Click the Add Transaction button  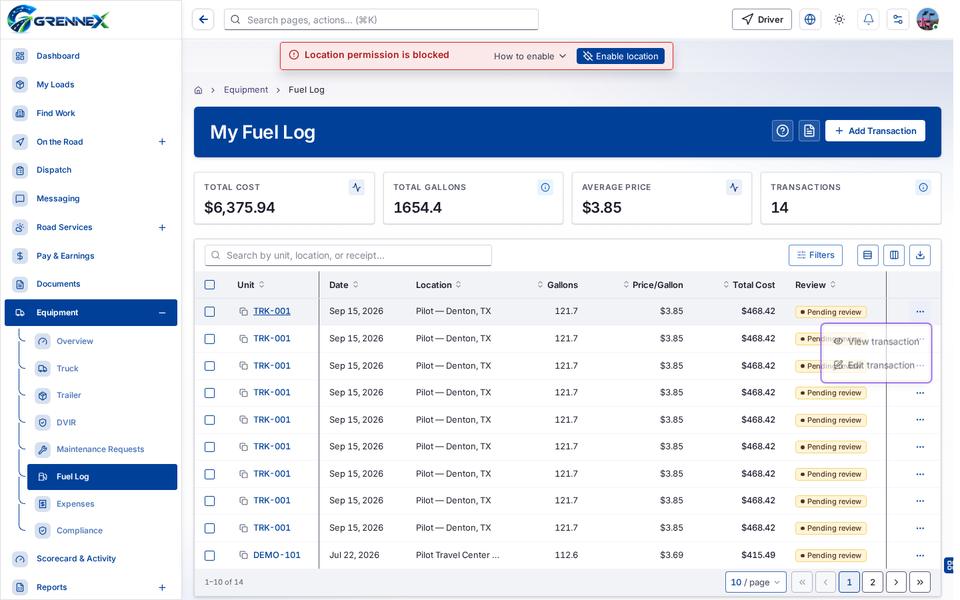click(875, 131)
